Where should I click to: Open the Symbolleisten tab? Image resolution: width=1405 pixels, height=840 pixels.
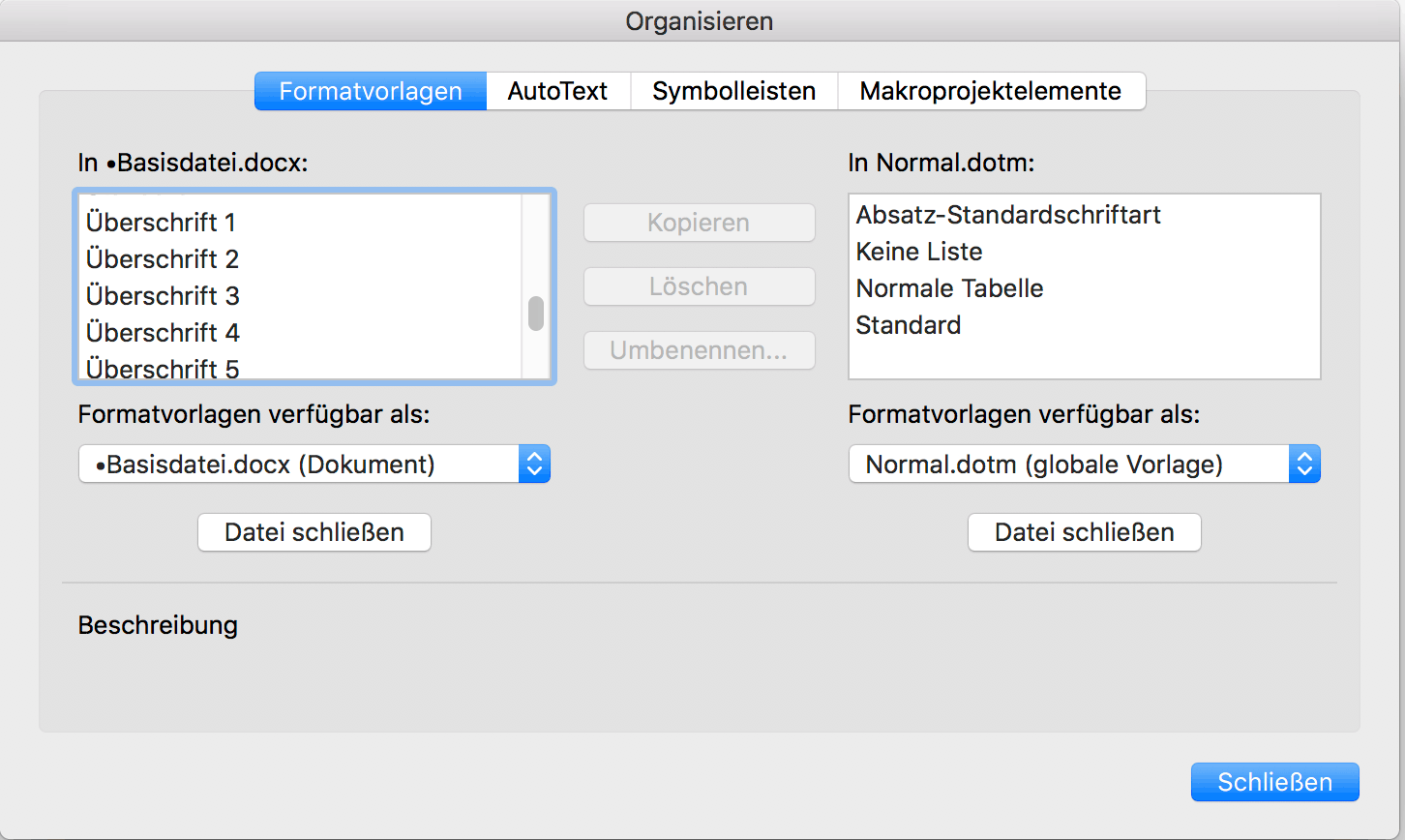point(733,91)
